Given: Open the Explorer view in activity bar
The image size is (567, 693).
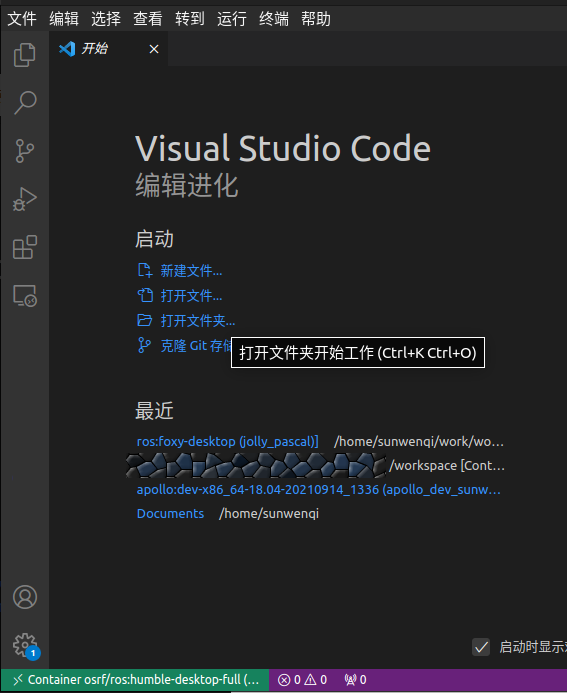Looking at the screenshot, I should (25, 55).
